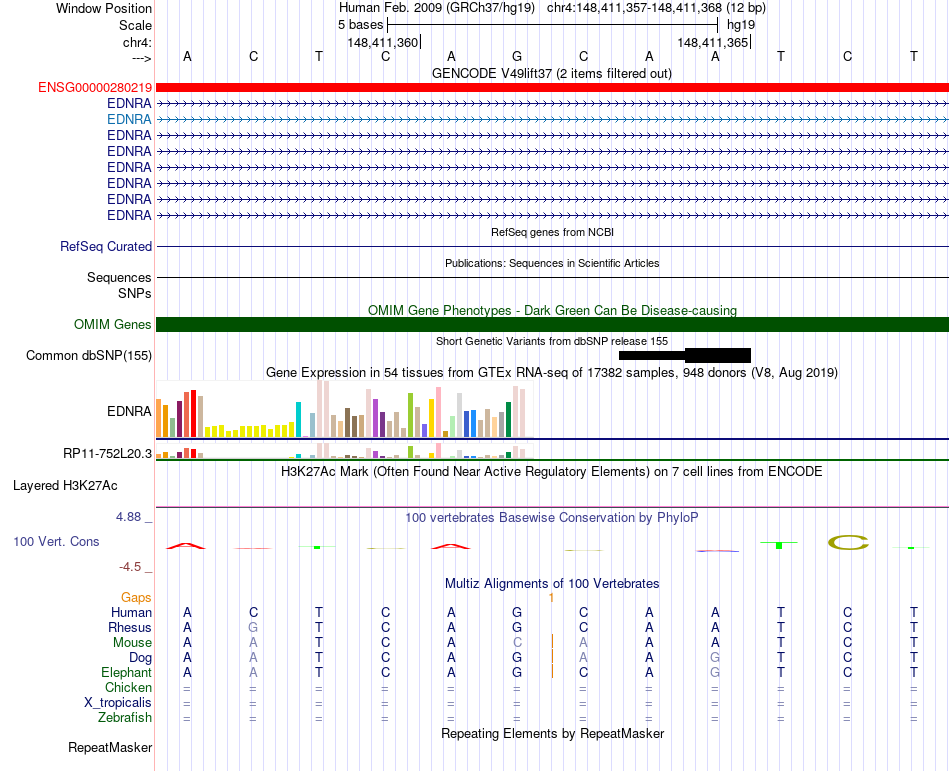This screenshot has height=771, width=950.
Task: Click the Scale label
Action: click(x=135, y=25)
